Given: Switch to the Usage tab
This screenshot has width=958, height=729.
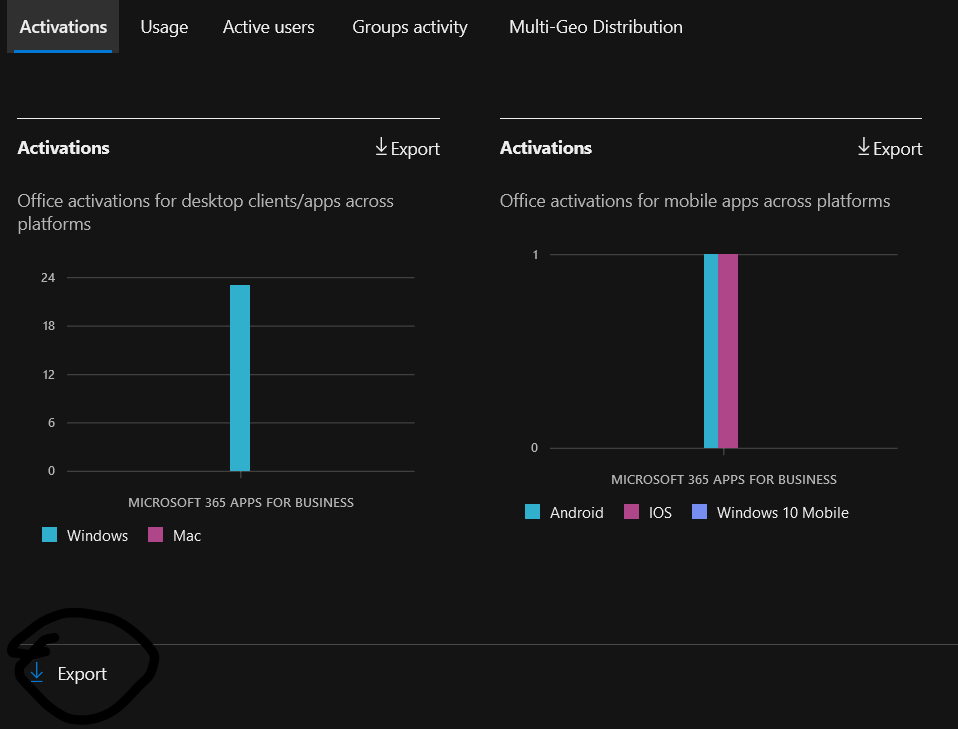Looking at the screenshot, I should tap(164, 27).
